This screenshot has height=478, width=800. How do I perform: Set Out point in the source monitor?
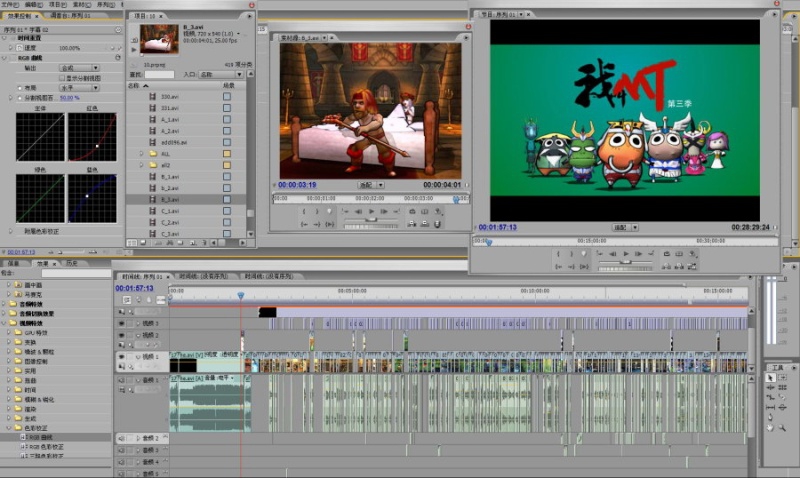tap(317, 211)
